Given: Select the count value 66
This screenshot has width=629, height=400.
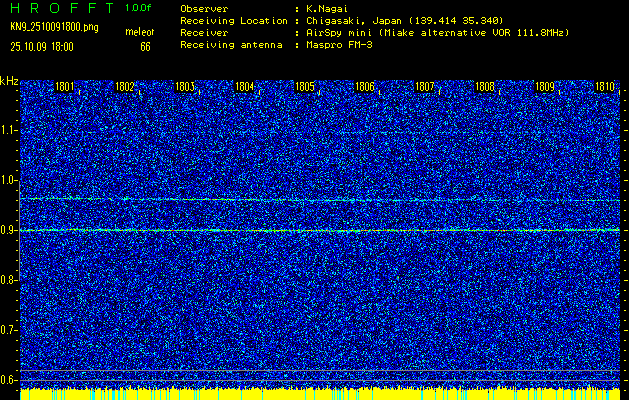Looking at the screenshot, I should coord(145,46).
